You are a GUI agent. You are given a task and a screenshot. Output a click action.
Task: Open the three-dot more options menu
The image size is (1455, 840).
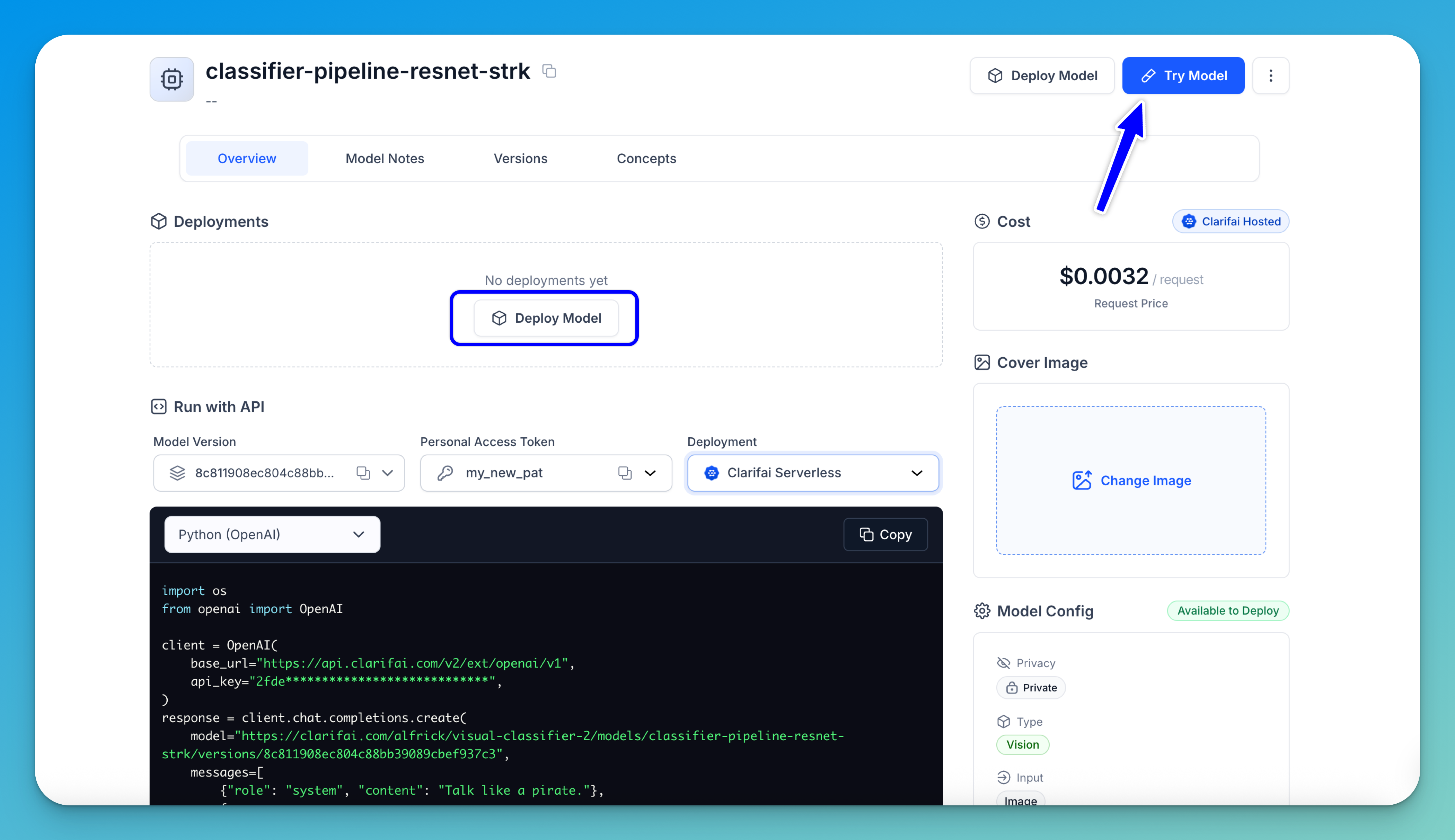point(1270,75)
